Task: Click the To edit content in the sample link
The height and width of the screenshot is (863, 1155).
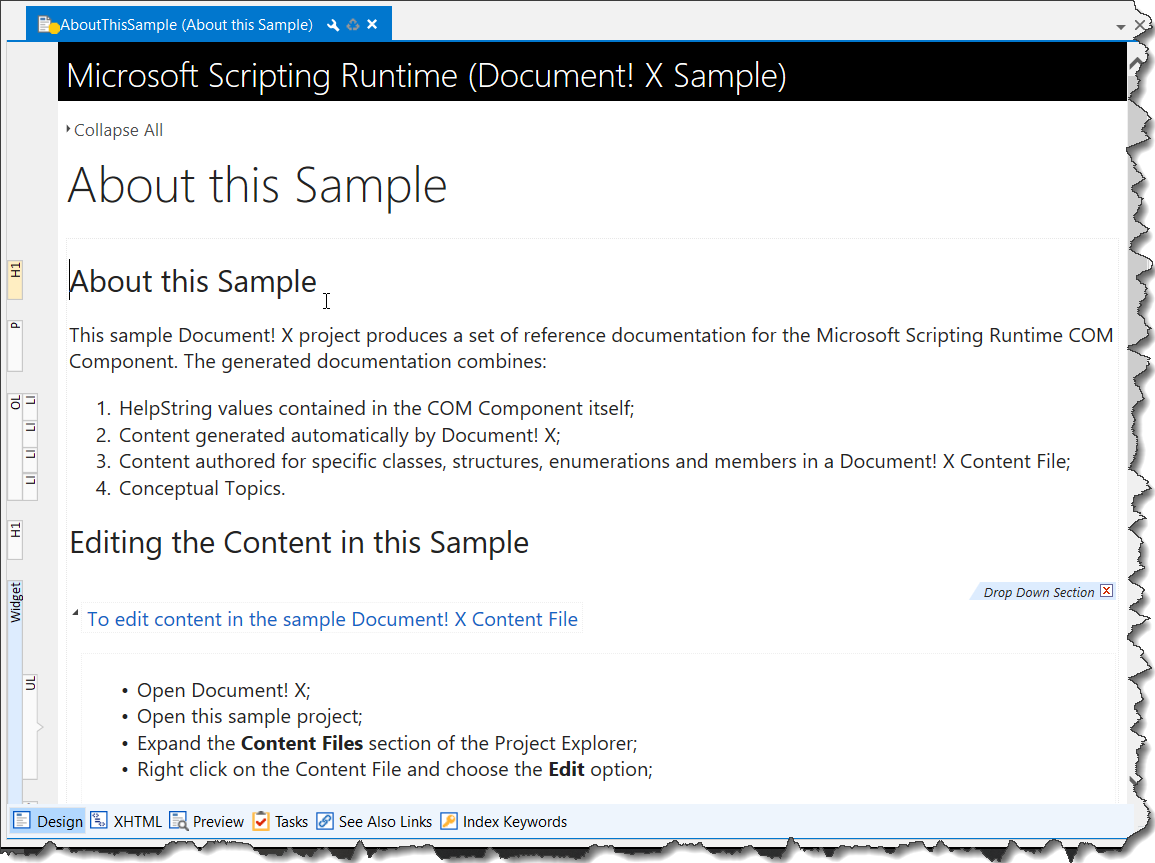Action: click(332, 619)
